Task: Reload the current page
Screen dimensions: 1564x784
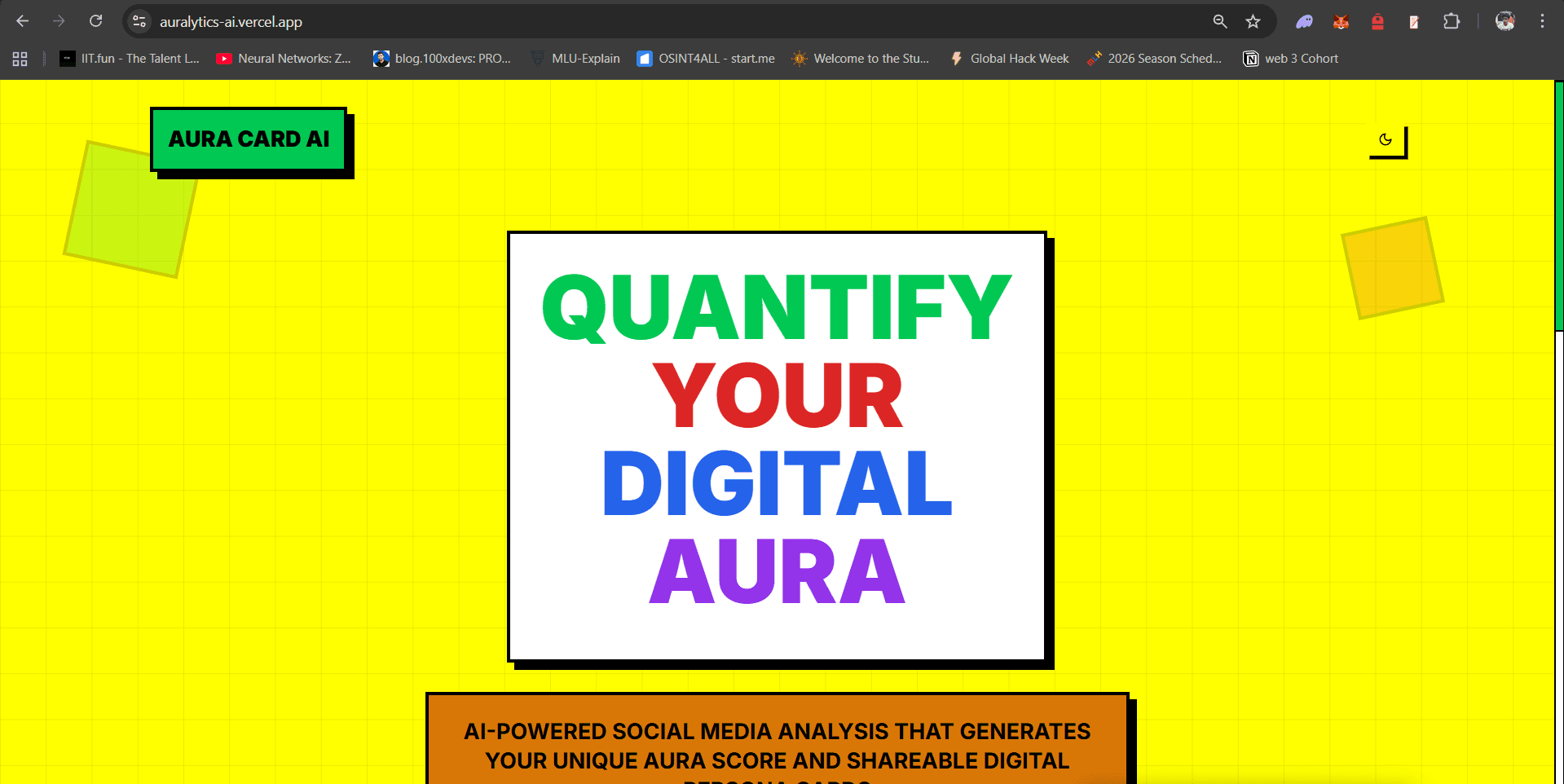Action: [95, 21]
